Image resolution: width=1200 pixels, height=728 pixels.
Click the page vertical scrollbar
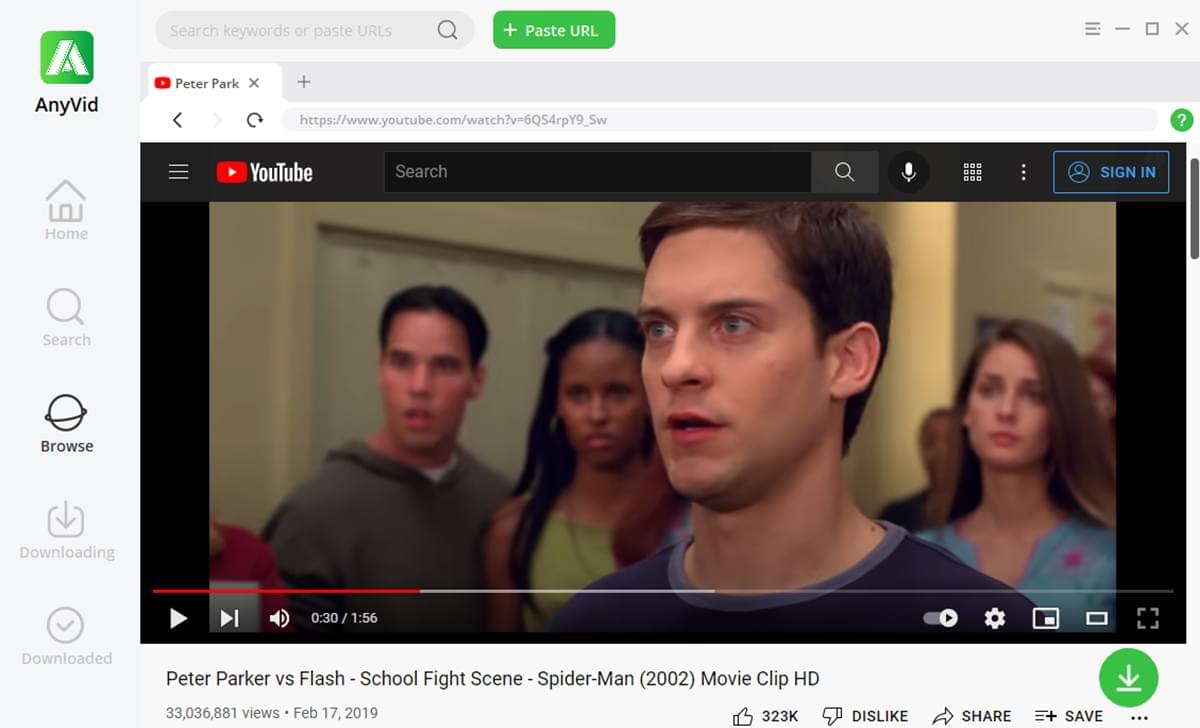pyautogui.click(x=1194, y=208)
